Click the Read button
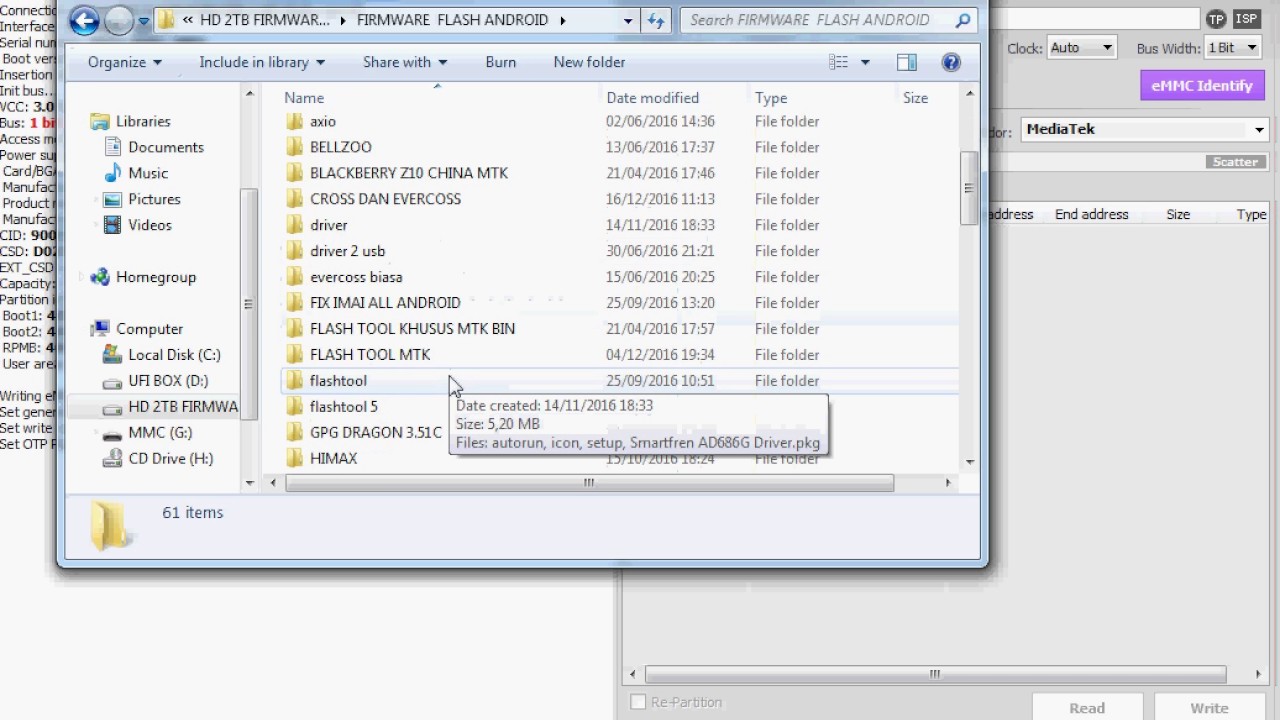 click(x=1087, y=707)
